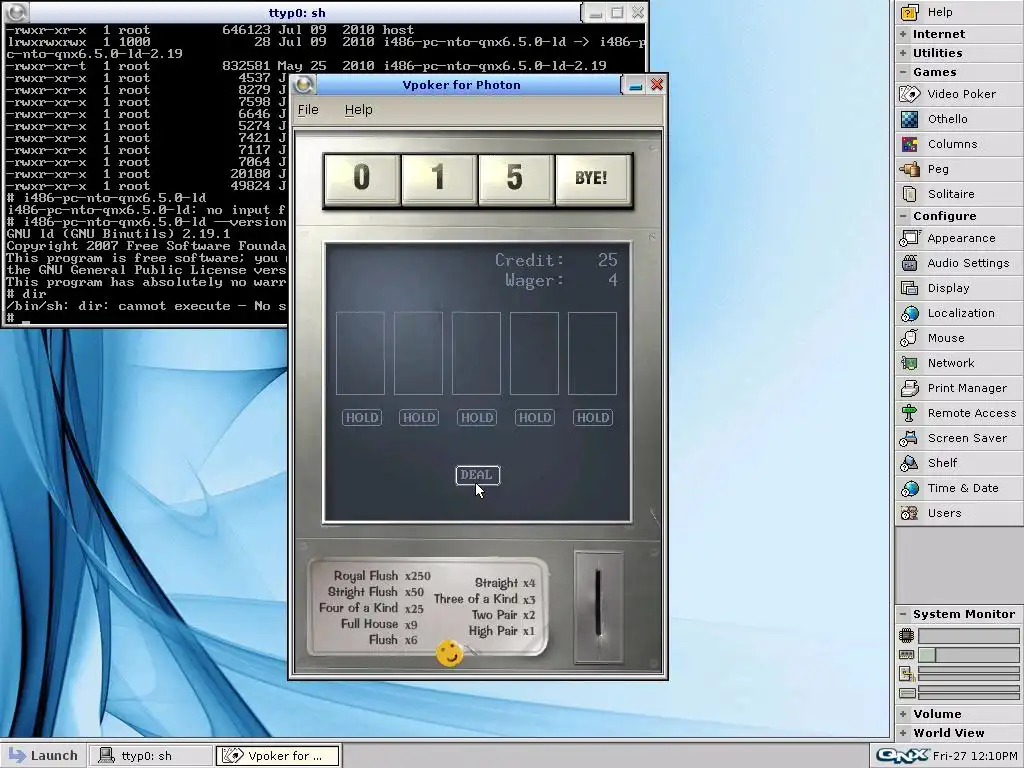Select the 1 wager button
This screenshot has width=1024, height=768.
tap(438, 179)
